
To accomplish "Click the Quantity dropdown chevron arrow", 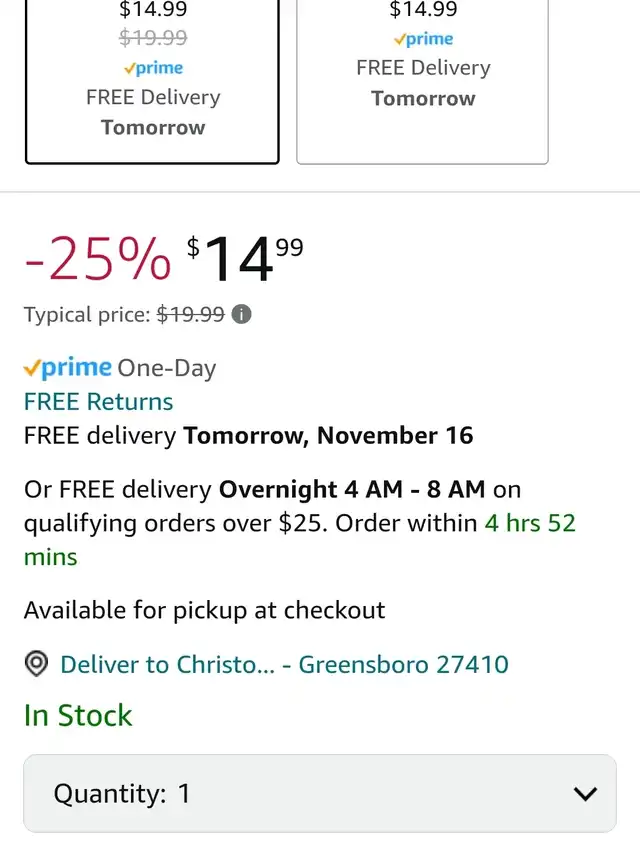I will pyautogui.click(x=586, y=794).
